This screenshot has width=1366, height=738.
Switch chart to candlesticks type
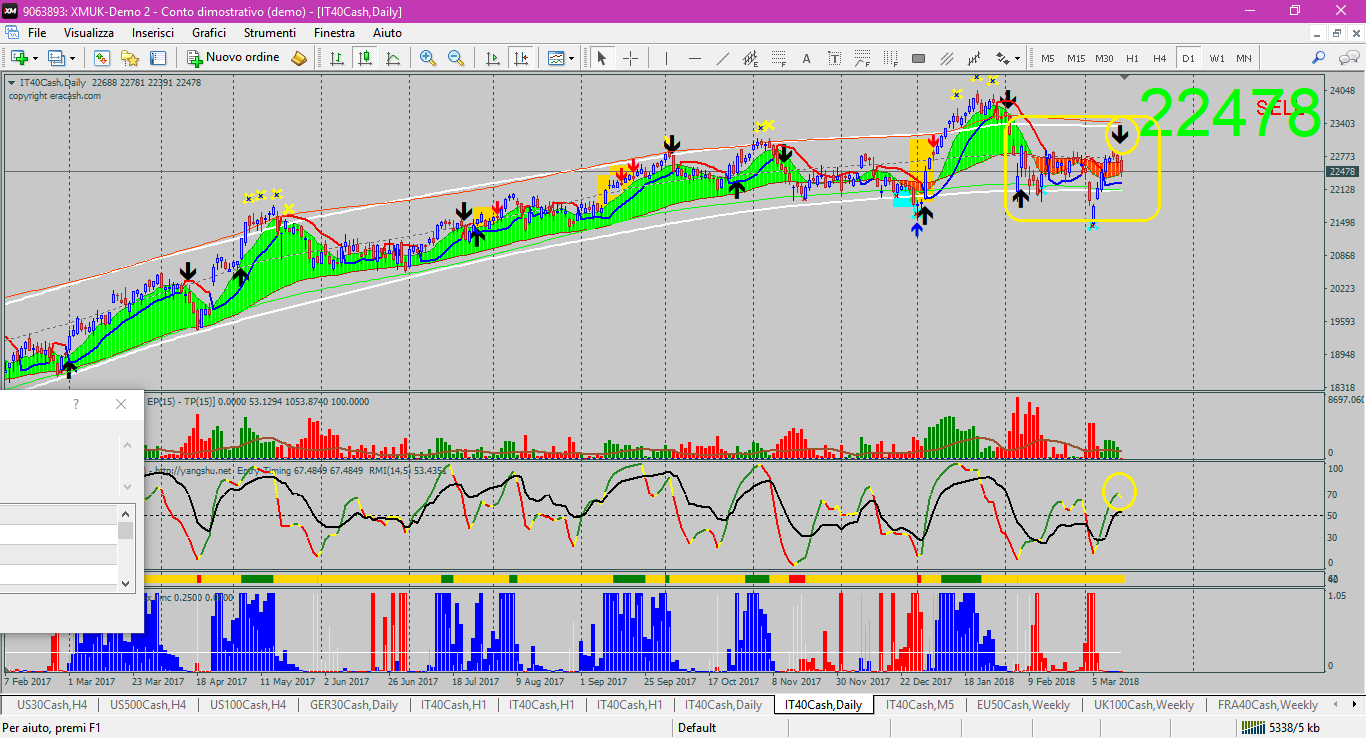[365, 58]
